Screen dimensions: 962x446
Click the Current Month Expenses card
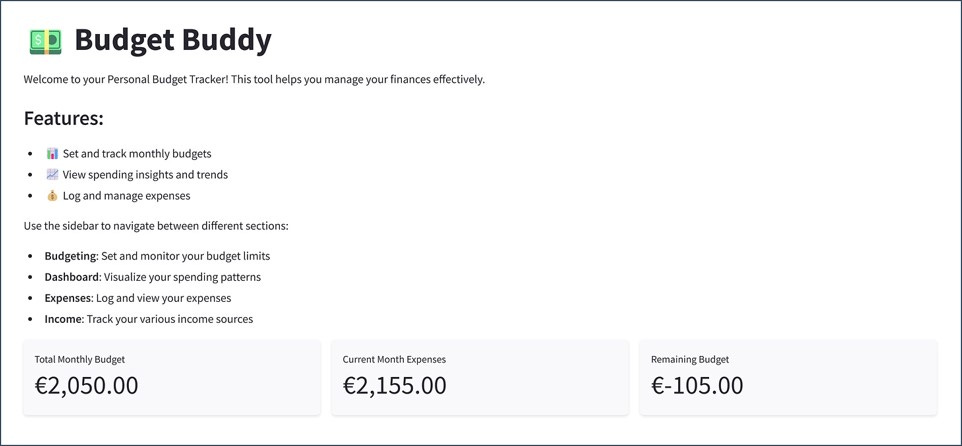pos(480,378)
